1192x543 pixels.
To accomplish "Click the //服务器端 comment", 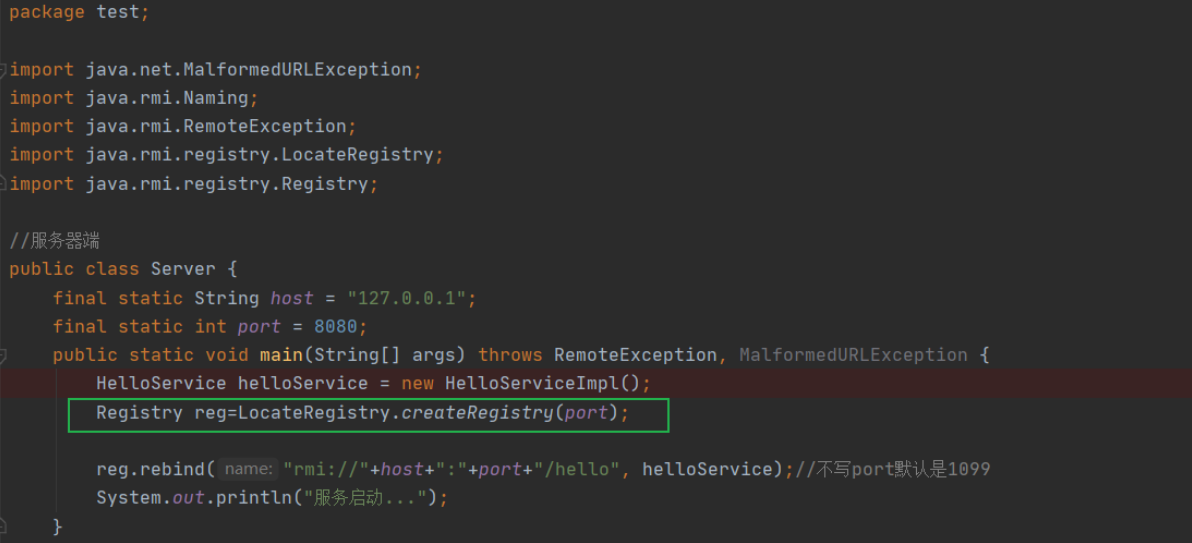I will (x=55, y=242).
